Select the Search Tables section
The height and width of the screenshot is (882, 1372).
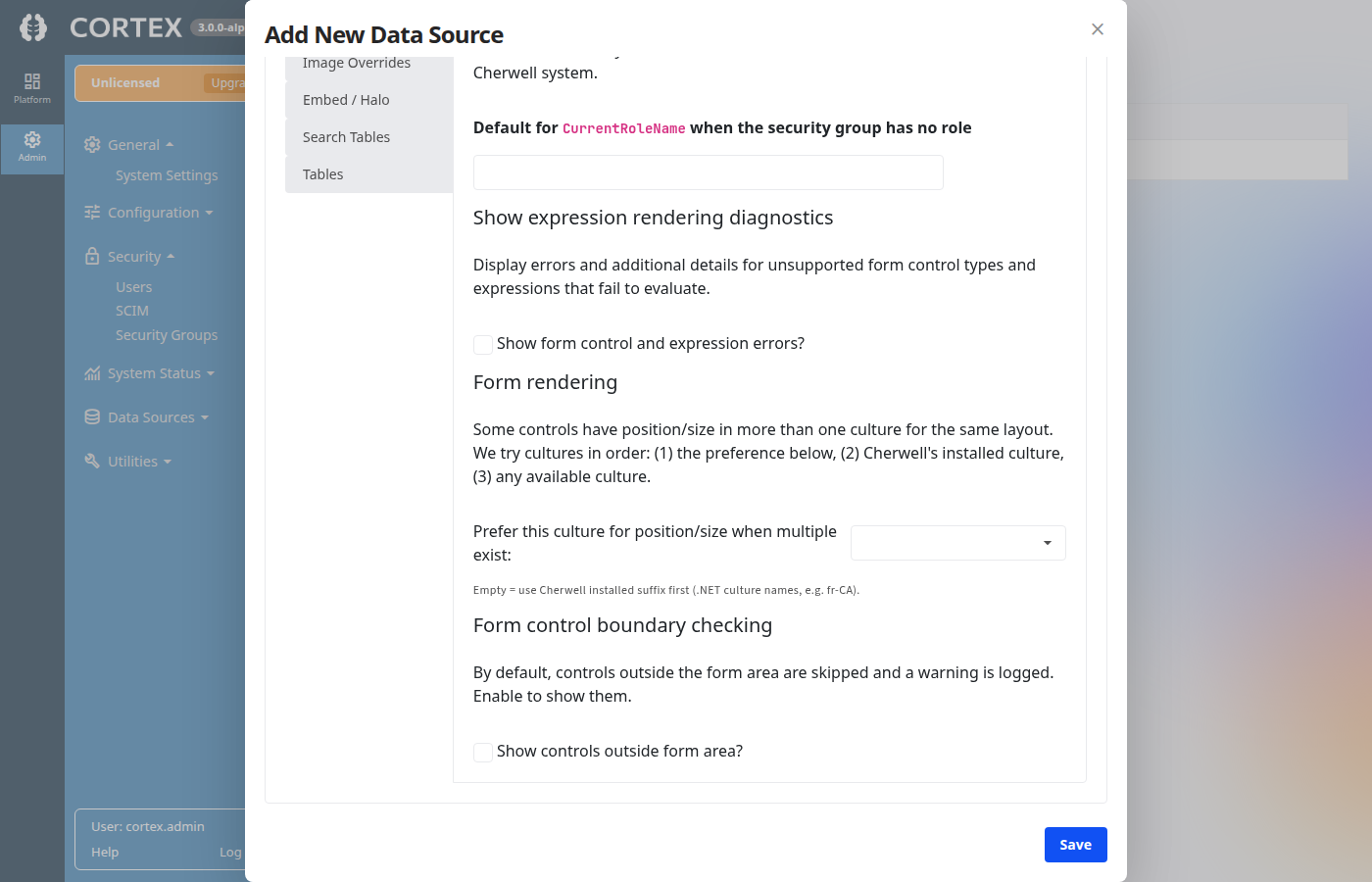(x=346, y=136)
